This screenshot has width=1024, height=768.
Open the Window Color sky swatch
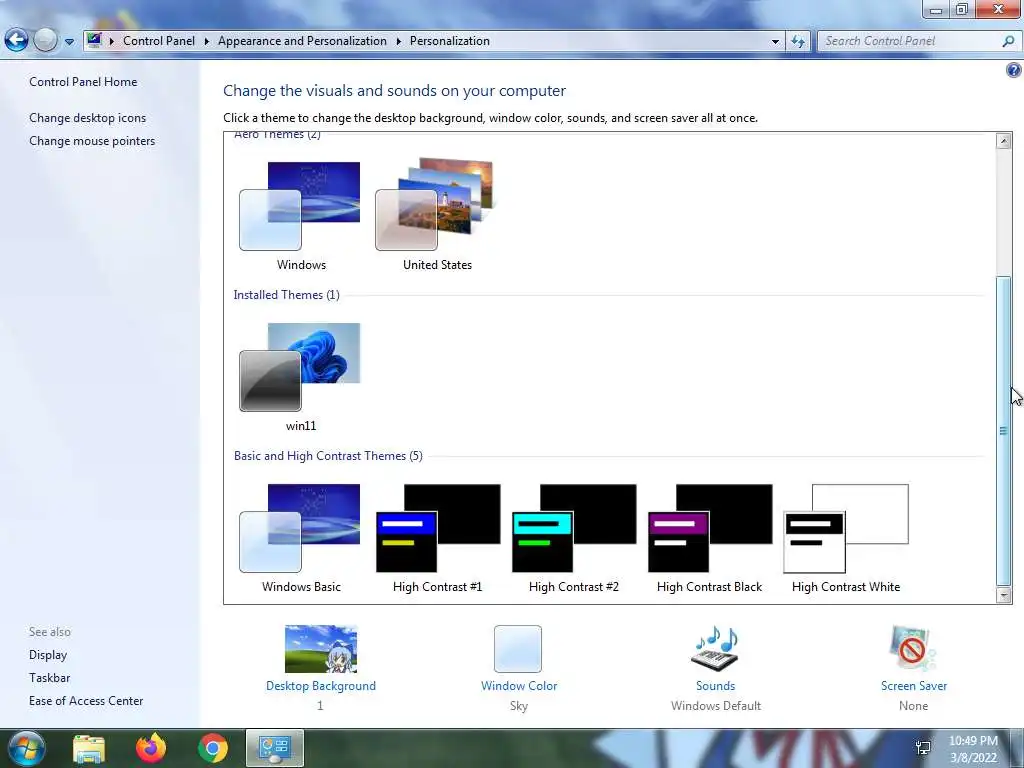(x=518, y=649)
